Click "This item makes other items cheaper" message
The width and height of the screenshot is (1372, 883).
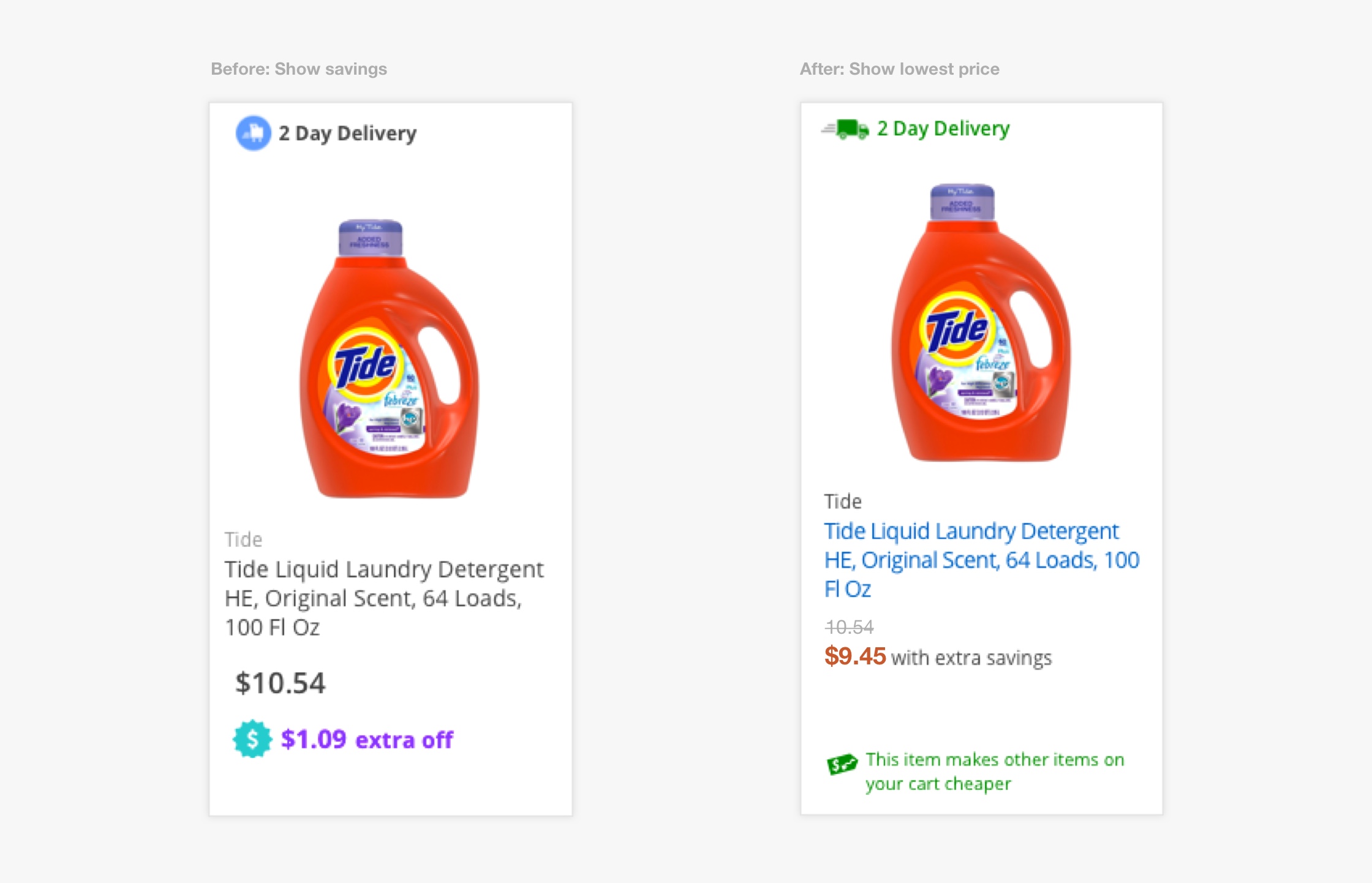click(x=995, y=772)
